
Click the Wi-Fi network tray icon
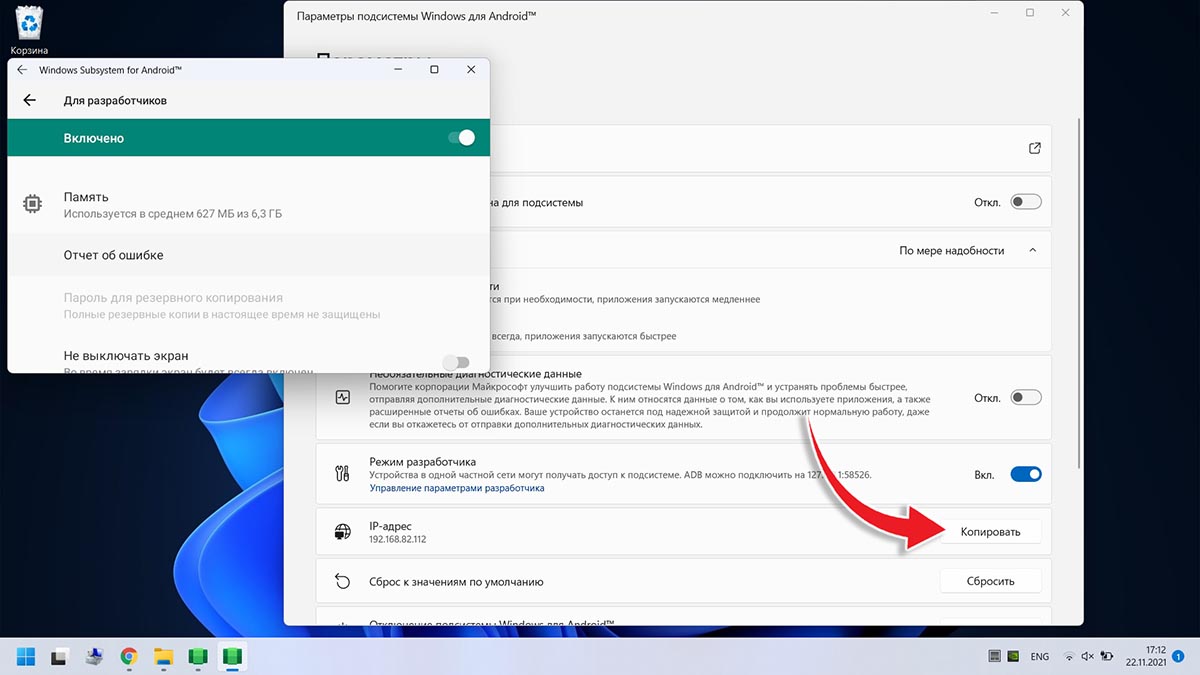pos(1069,657)
